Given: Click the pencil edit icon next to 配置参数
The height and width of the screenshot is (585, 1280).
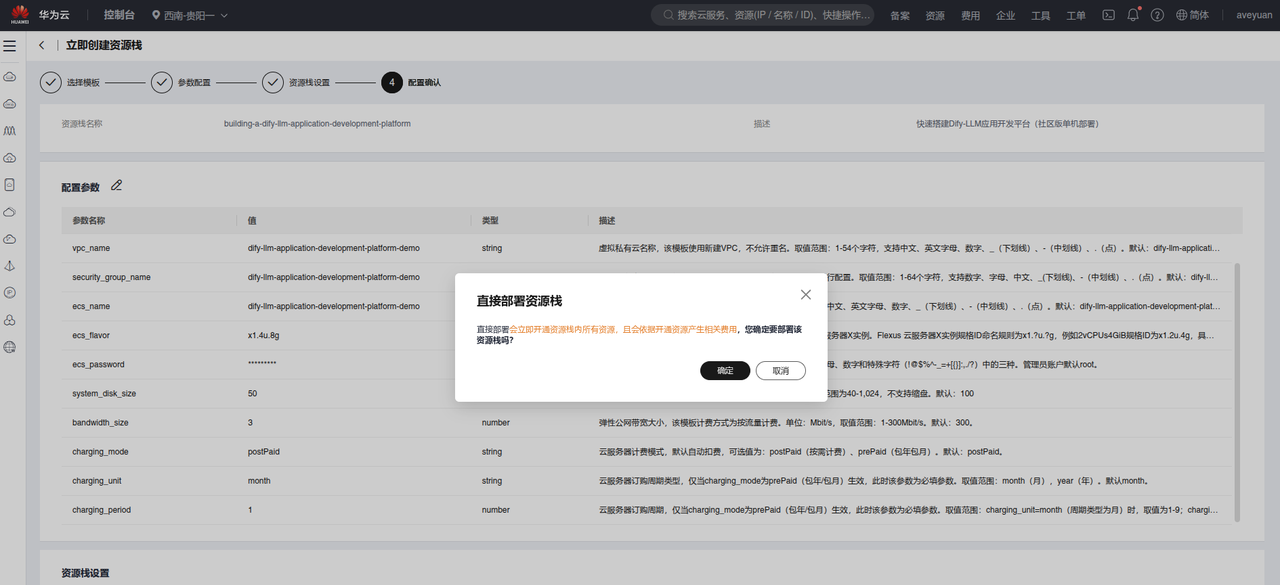Looking at the screenshot, I should (117, 186).
